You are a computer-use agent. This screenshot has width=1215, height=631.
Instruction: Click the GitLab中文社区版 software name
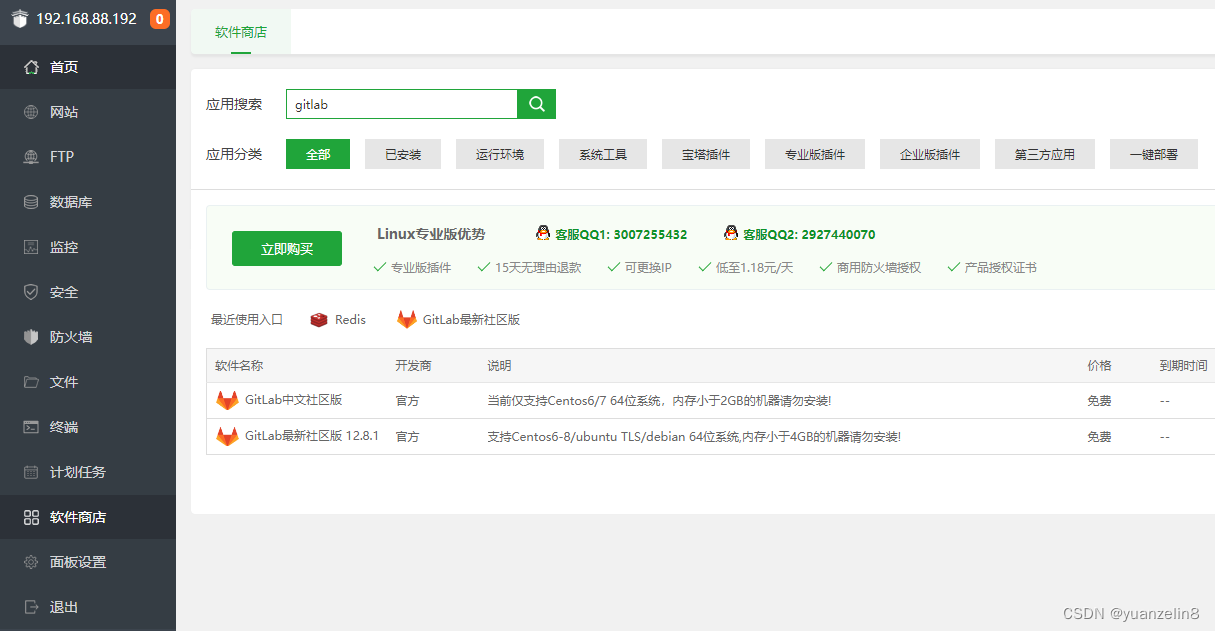pyautogui.click(x=294, y=400)
